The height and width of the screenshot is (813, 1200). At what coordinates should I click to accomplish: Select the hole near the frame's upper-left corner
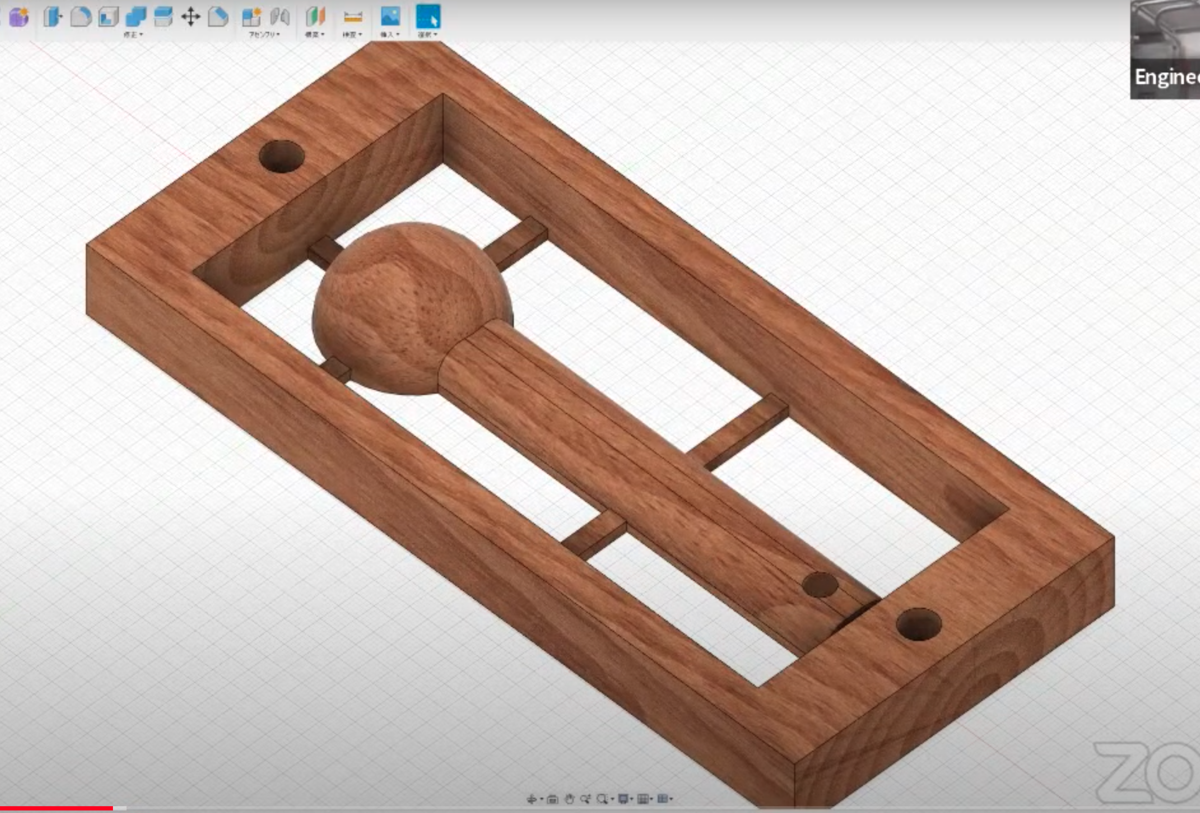click(x=282, y=156)
